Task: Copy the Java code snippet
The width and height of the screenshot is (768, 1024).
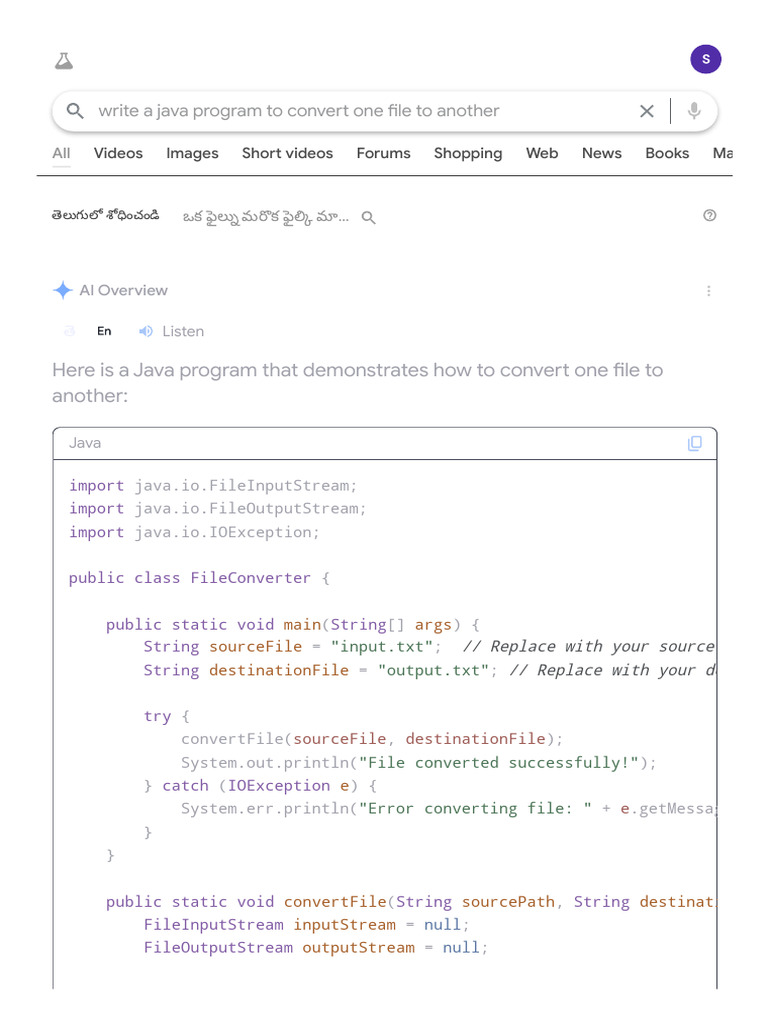Action: 695,443
